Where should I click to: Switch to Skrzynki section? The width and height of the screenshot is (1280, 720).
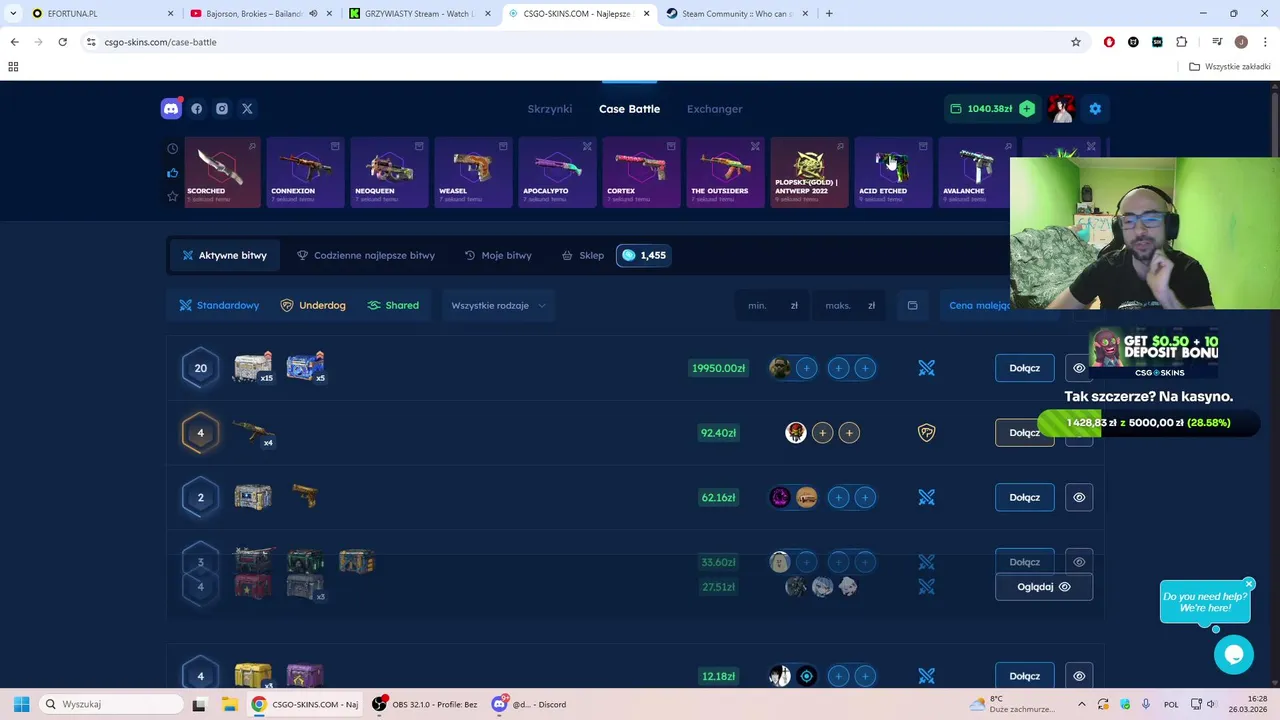point(550,109)
